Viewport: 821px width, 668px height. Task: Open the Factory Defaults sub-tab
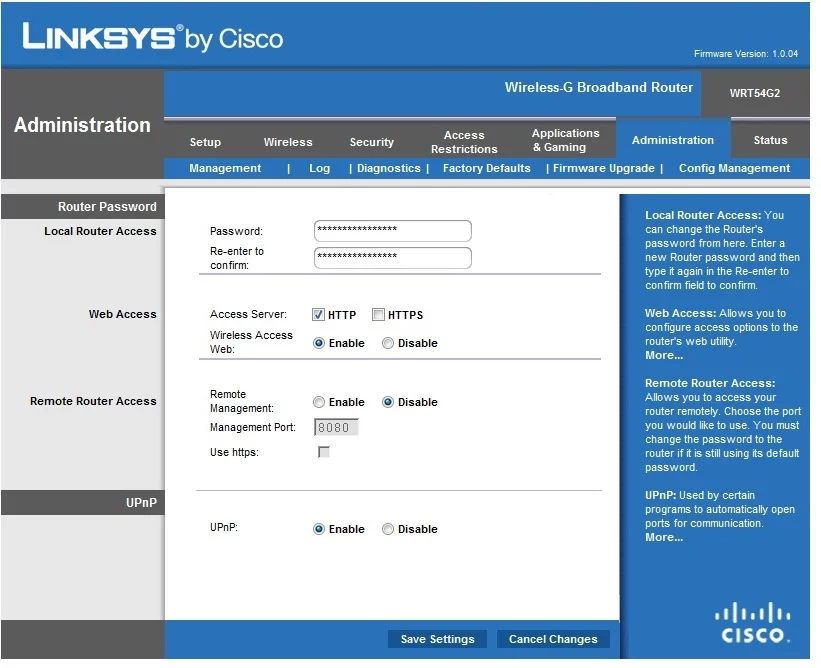[486, 168]
